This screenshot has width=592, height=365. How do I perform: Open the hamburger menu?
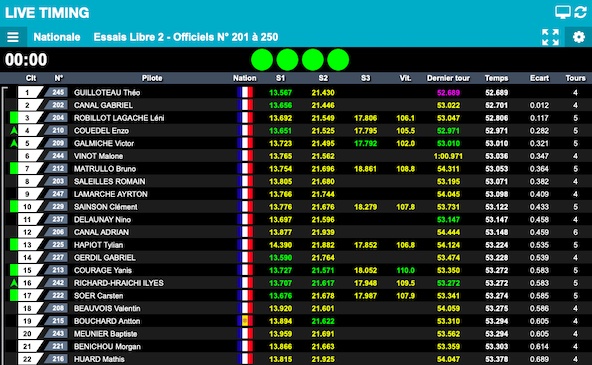tap(13, 37)
